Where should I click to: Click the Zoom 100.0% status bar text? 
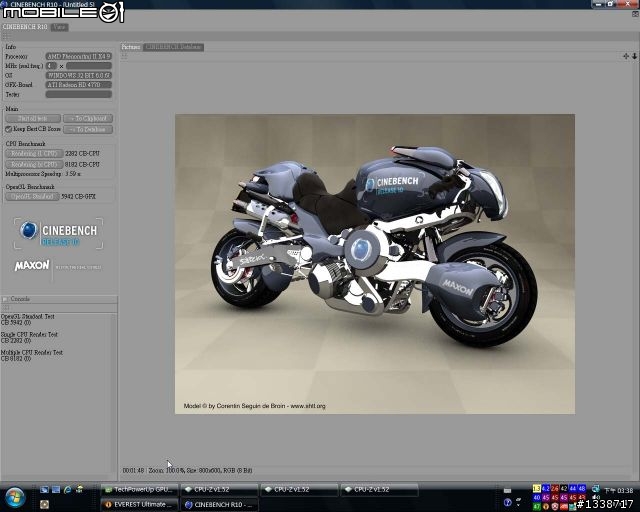(167, 470)
